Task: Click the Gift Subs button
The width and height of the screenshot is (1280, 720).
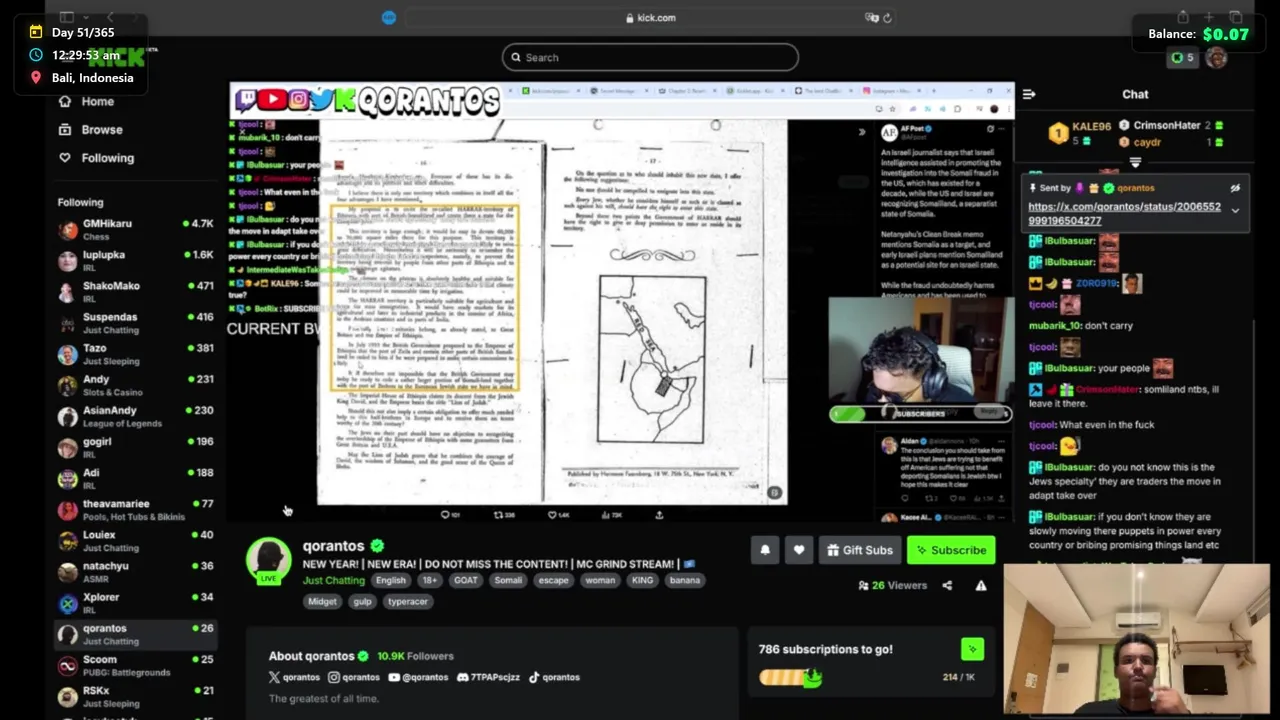Action: click(860, 550)
